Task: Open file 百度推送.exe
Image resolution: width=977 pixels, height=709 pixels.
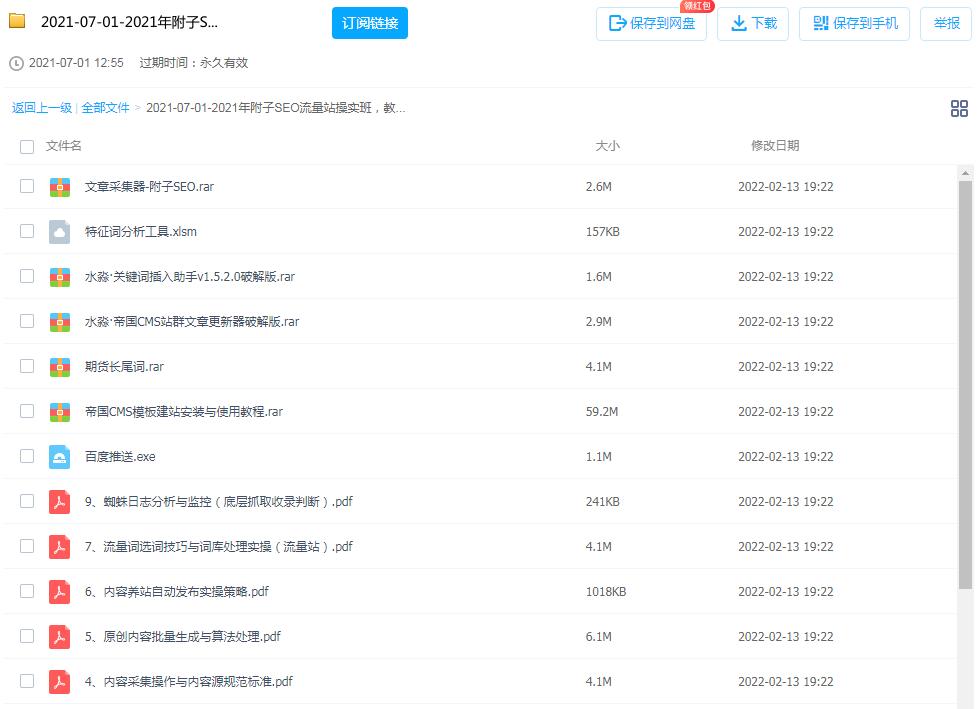Action: [x=120, y=457]
